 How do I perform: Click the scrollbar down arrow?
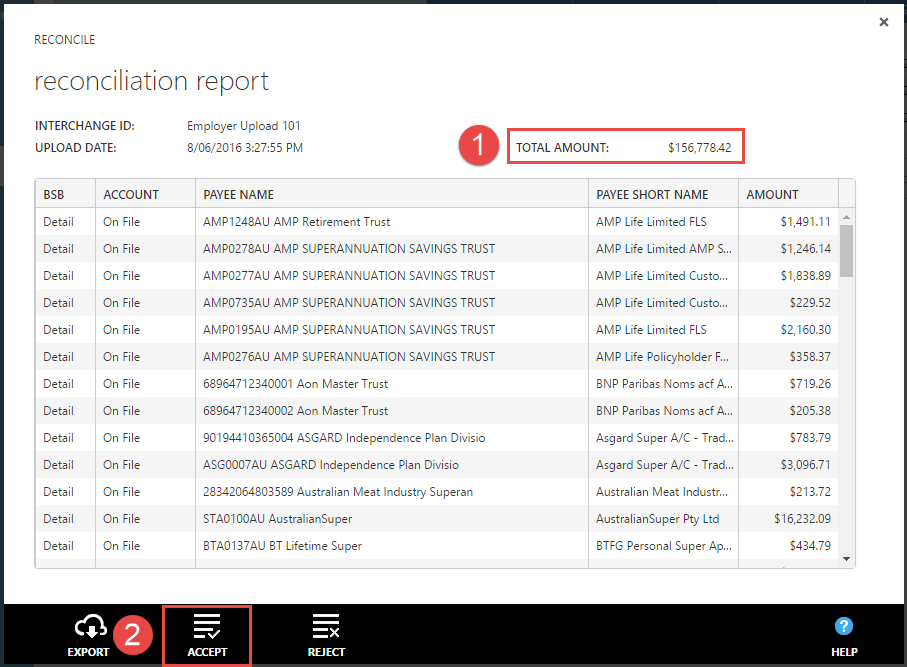point(846,559)
